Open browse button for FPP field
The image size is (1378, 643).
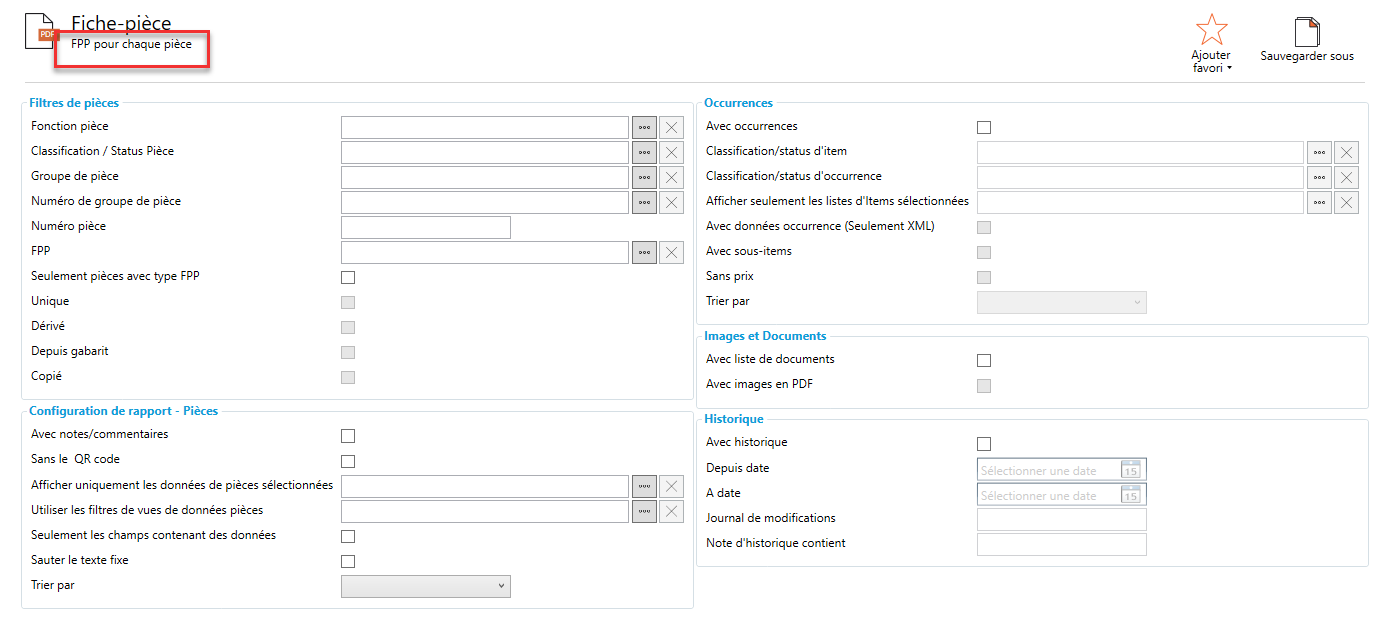(x=644, y=252)
